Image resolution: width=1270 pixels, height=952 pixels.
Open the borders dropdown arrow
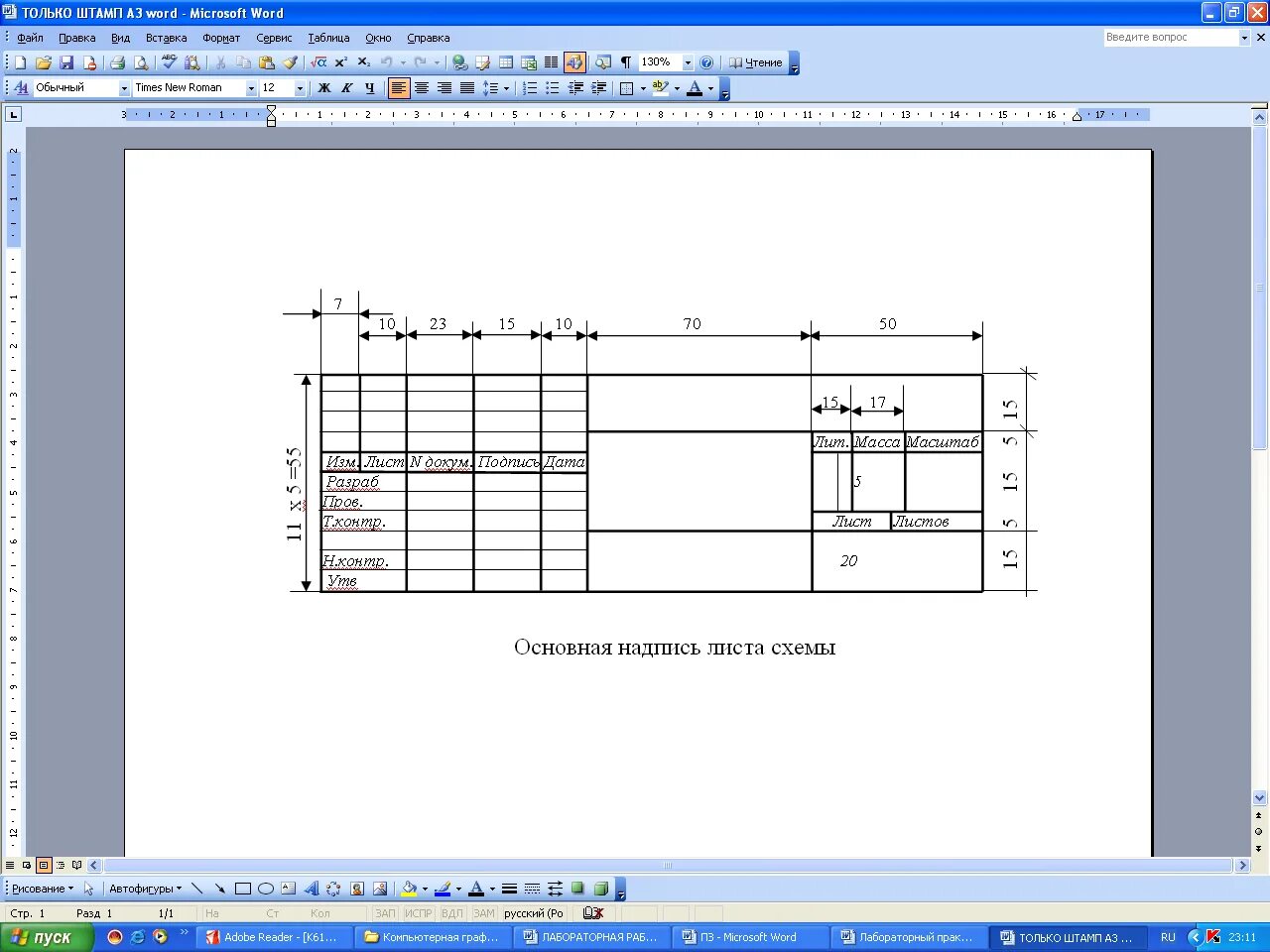pos(643,88)
